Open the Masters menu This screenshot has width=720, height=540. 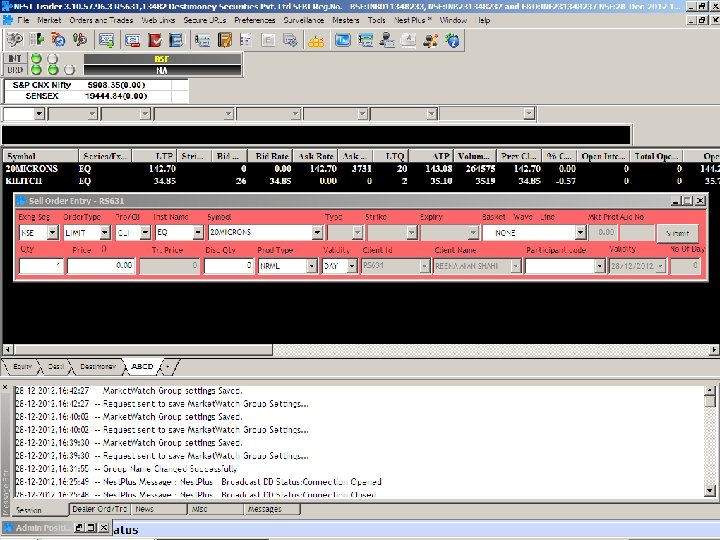pyautogui.click(x=346, y=20)
